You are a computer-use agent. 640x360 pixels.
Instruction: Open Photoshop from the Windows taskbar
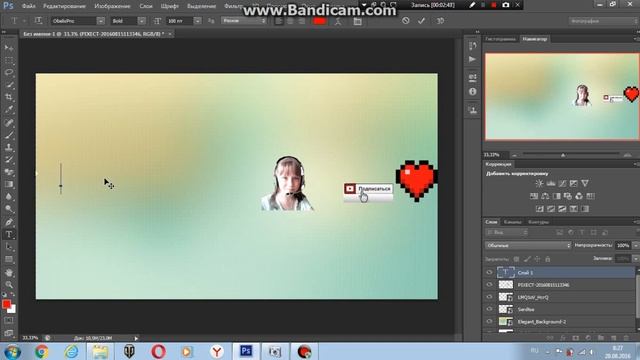pyautogui.click(x=246, y=351)
